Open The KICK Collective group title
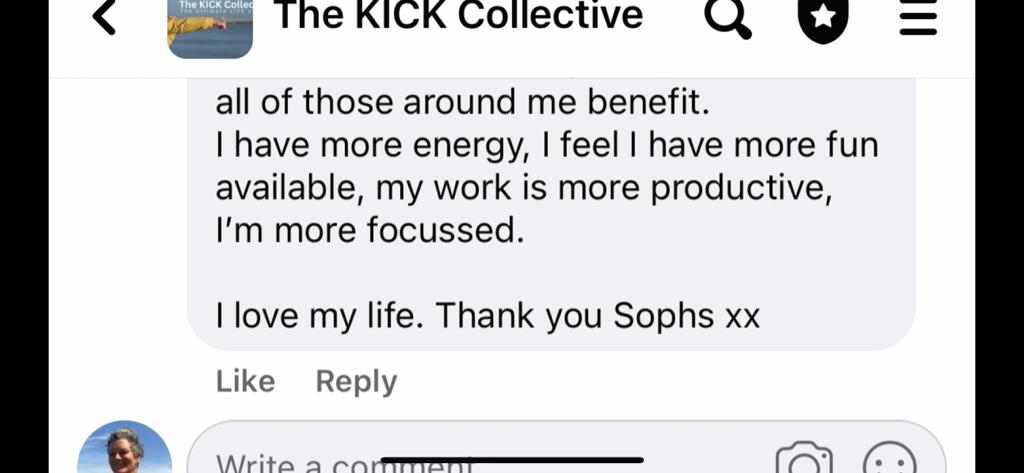The height and width of the screenshot is (473, 1024). tap(458, 16)
